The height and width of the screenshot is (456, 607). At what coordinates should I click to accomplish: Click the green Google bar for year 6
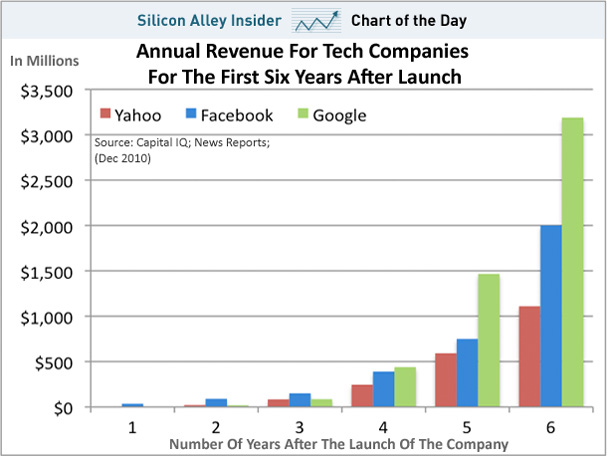573,262
